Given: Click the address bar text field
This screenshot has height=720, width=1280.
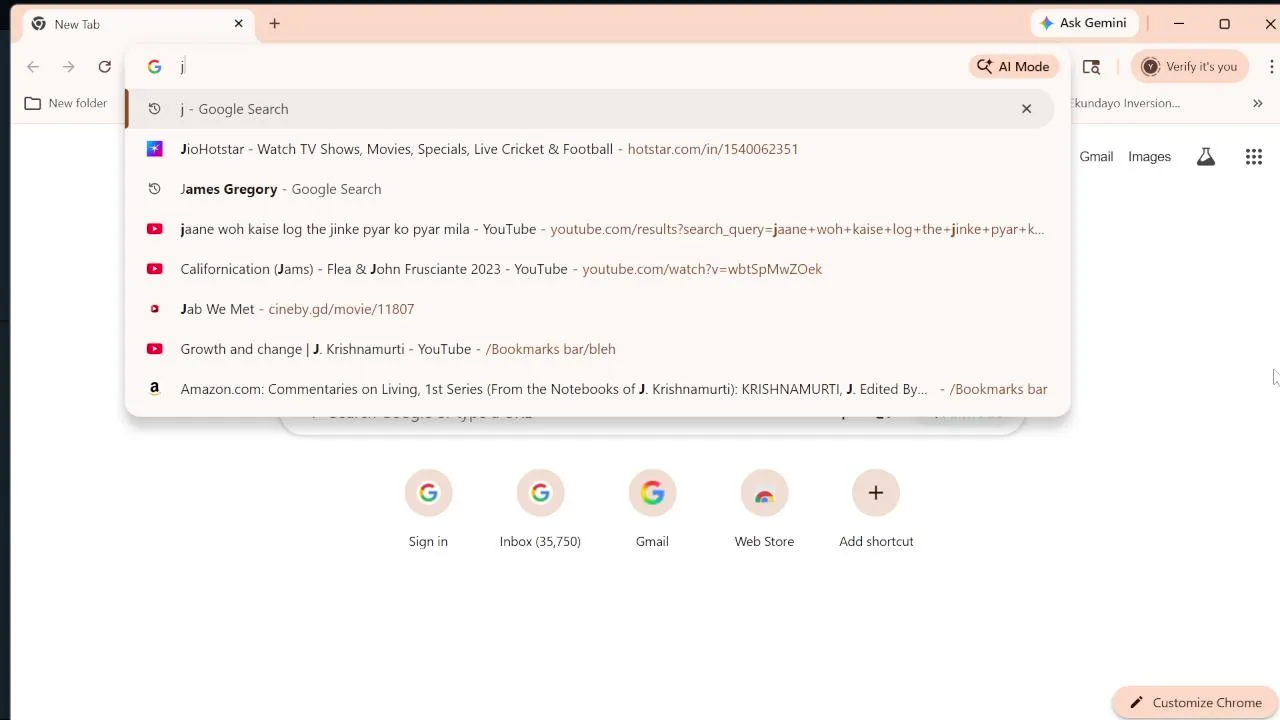Looking at the screenshot, I should [x=570, y=67].
